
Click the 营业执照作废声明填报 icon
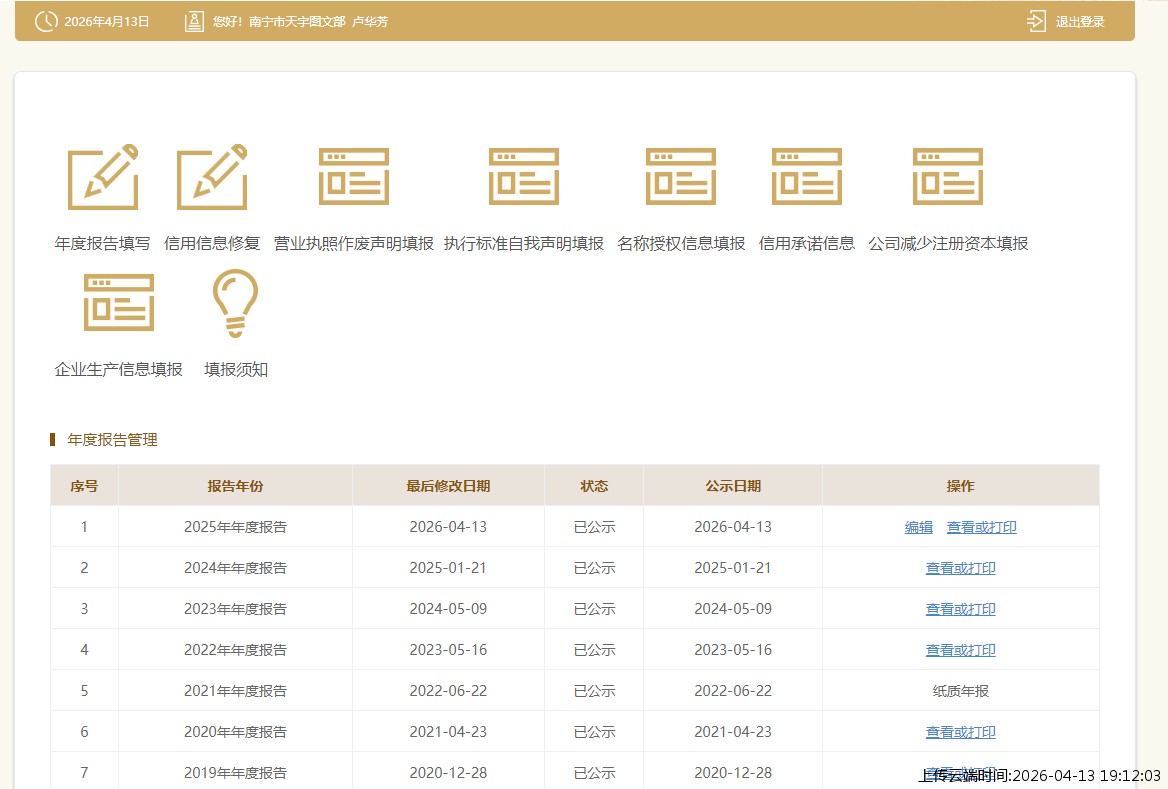click(354, 177)
